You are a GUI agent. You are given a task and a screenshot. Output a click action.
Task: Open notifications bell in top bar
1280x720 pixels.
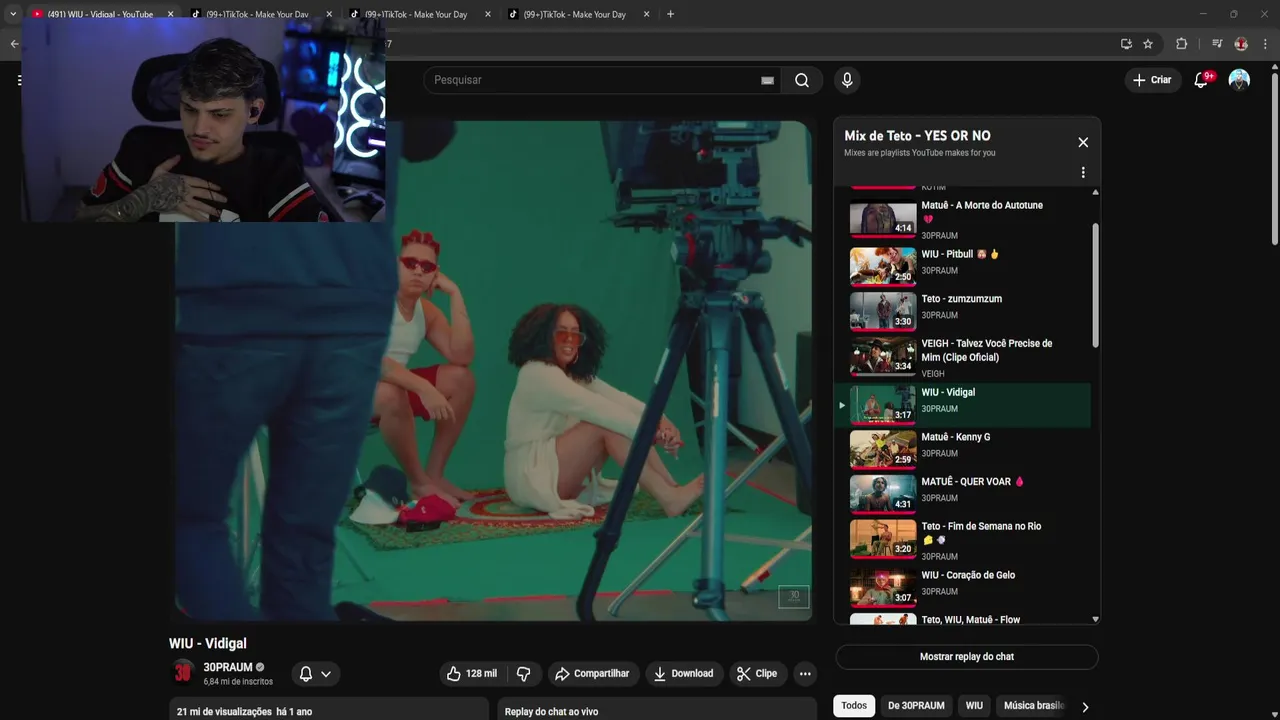point(1202,80)
